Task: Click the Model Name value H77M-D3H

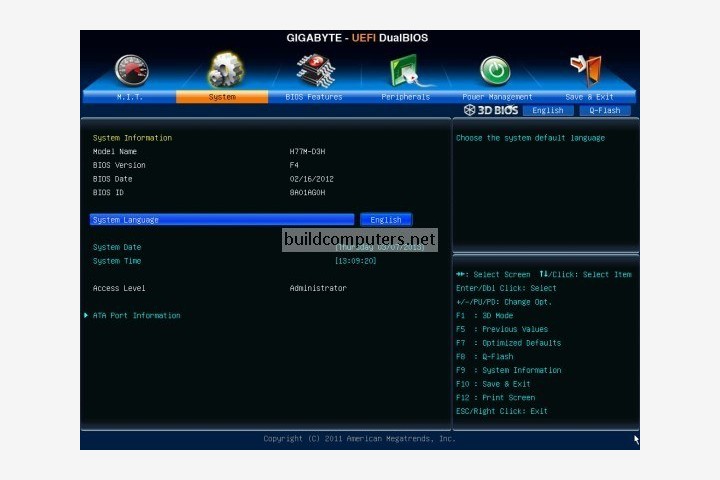Action: [307, 152]
